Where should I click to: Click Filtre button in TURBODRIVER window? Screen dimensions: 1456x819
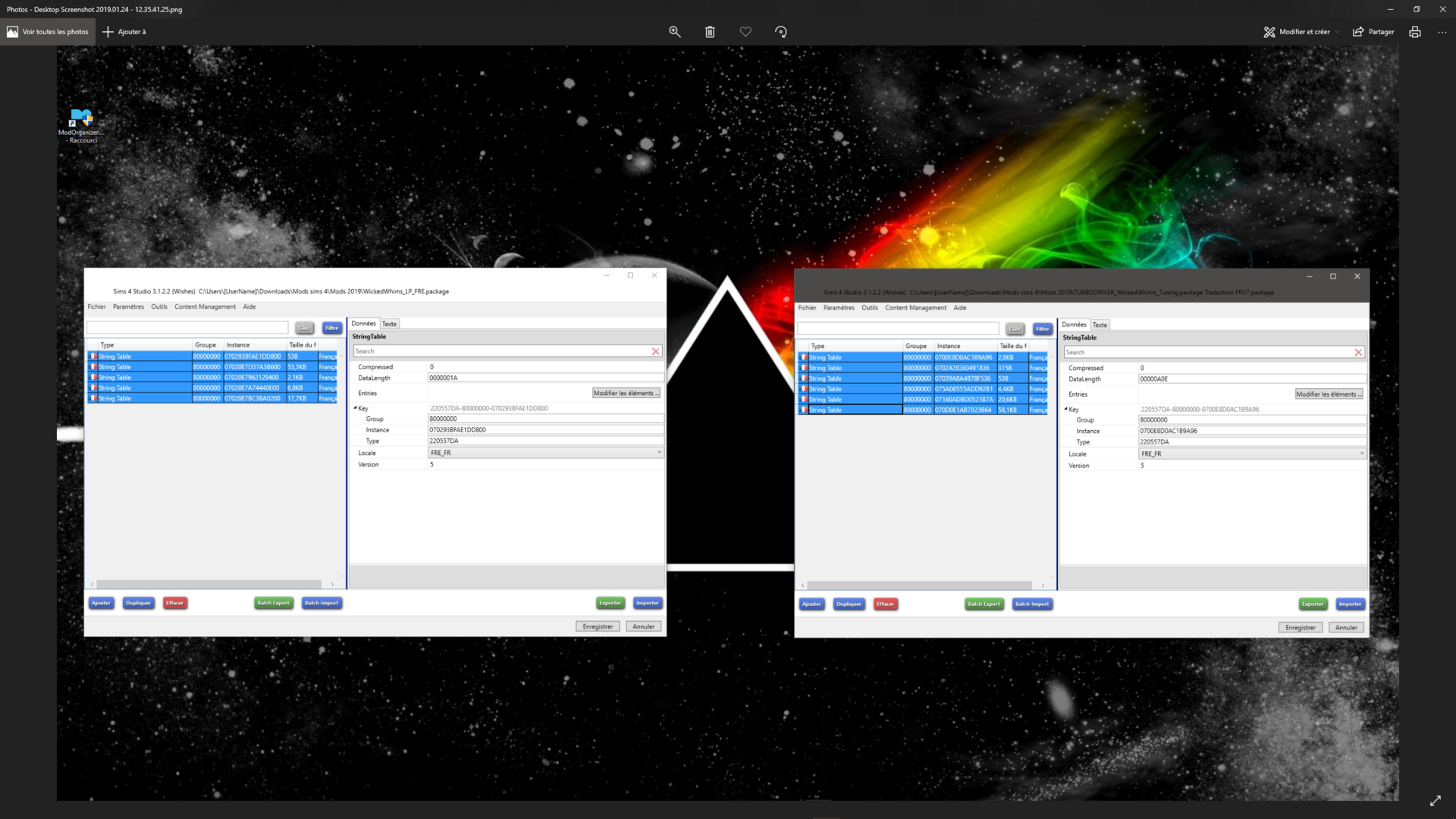click(1042, 329)
